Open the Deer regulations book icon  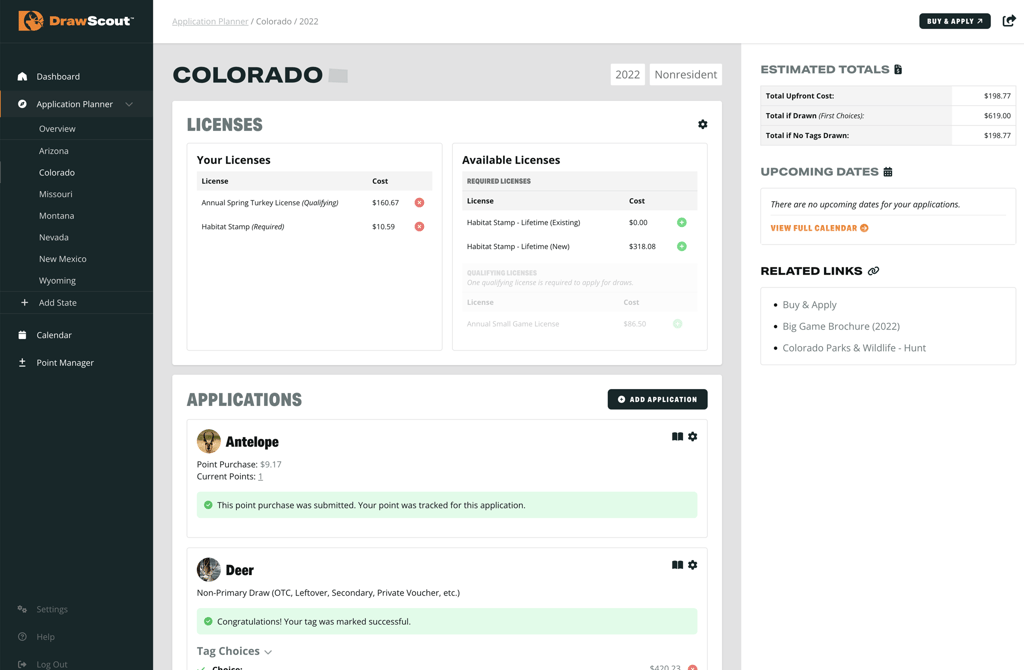(x=677, y=565)
